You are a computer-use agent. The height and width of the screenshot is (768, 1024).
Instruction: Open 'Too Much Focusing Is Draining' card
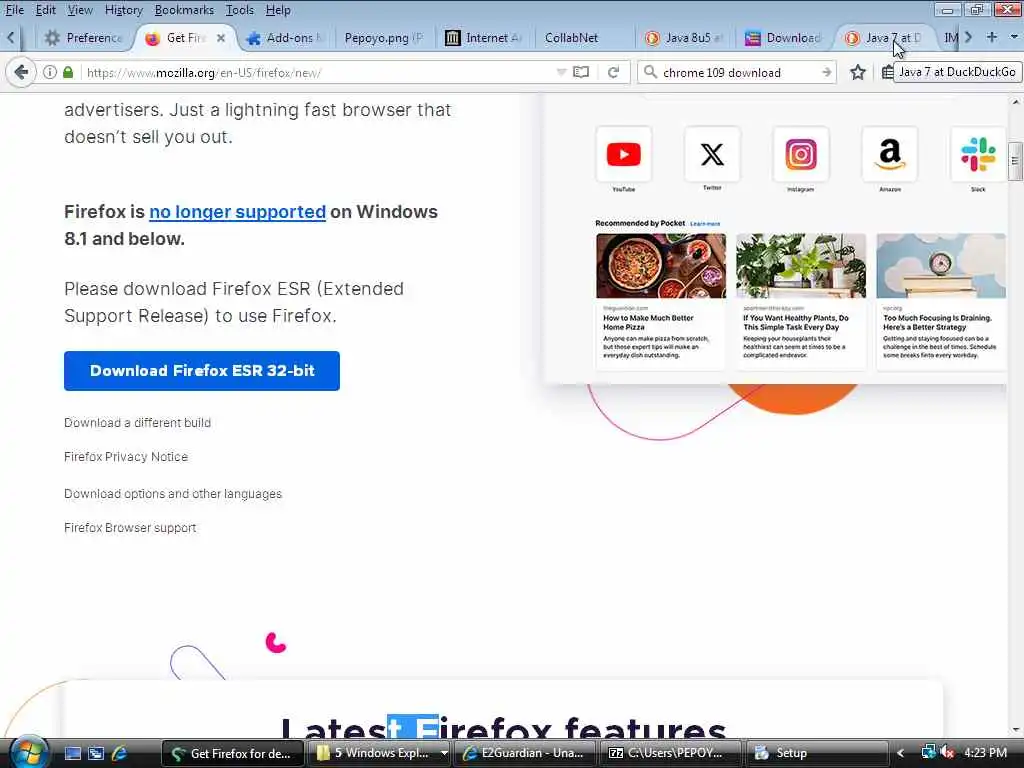[940, 302]
